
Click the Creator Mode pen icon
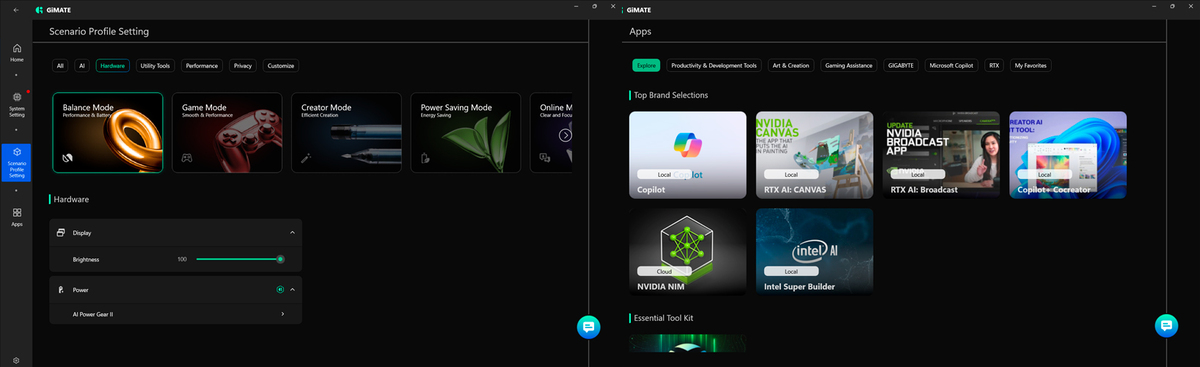click(x=305, y=158)
